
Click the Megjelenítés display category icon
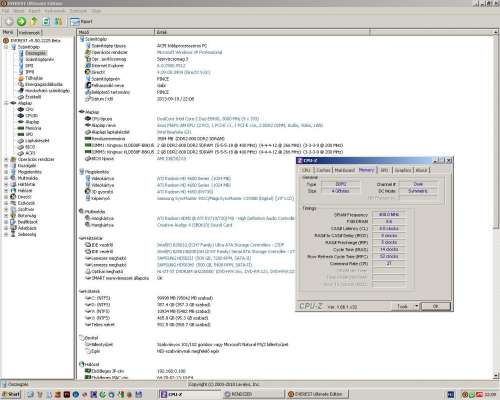point(13,172)
